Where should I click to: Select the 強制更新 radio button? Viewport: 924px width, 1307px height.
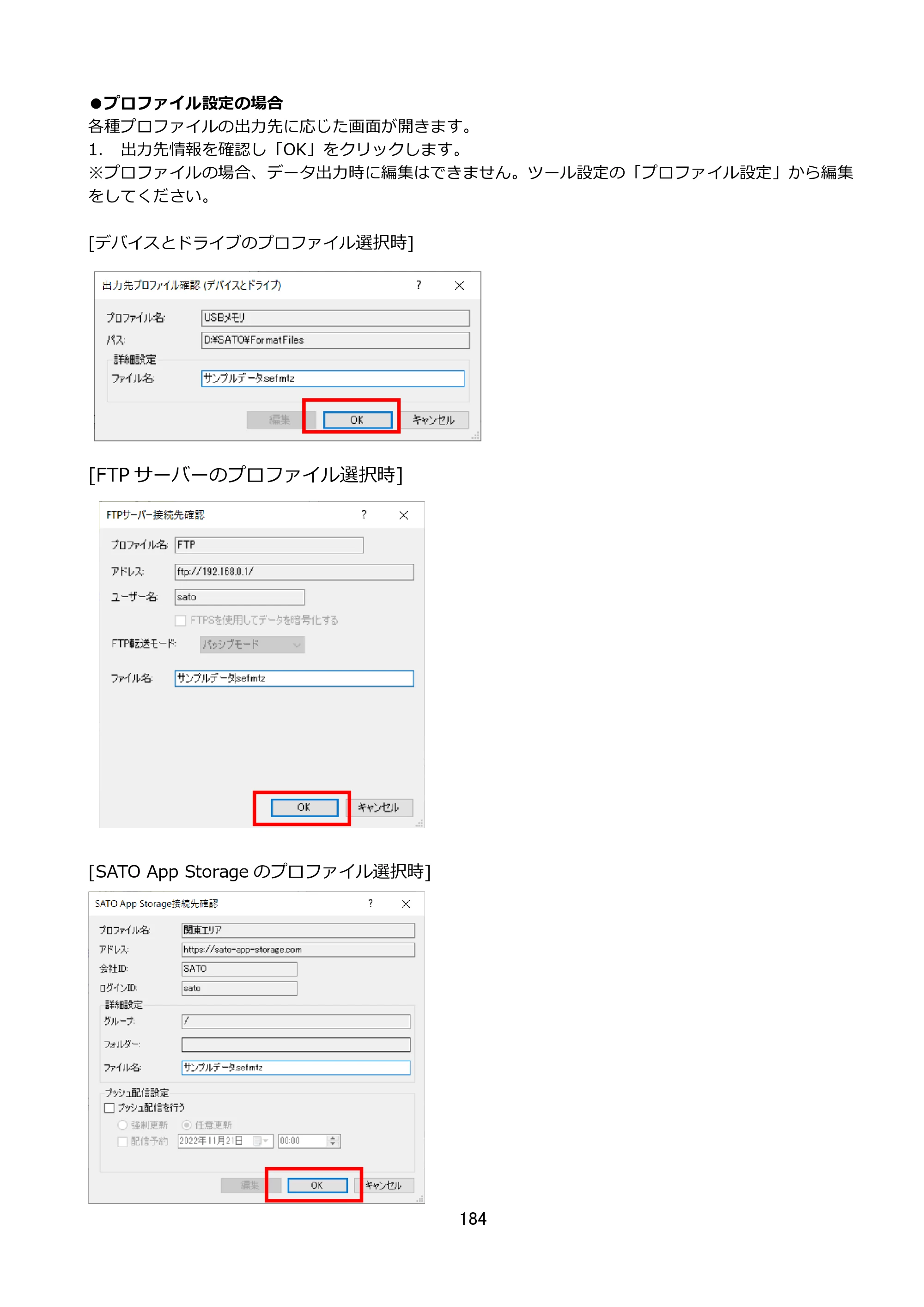122,1125
